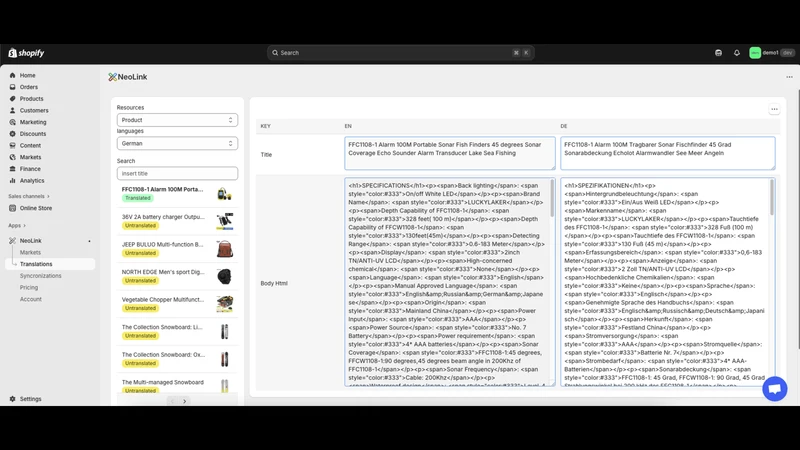The width and height of the screenshot is (800, 450).
Task: Click the JEEP BULUO bag thumbnail
Action: pos(224,249)
